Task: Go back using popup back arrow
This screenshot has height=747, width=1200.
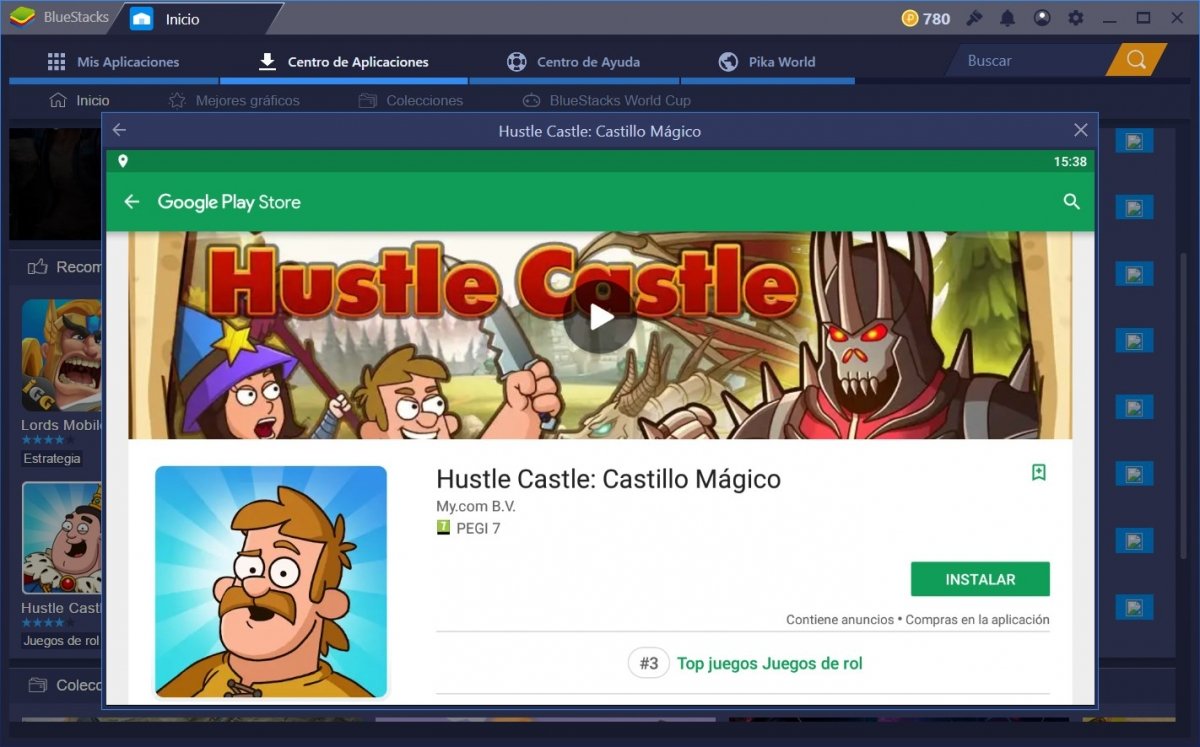Action: tap(119, 130)
